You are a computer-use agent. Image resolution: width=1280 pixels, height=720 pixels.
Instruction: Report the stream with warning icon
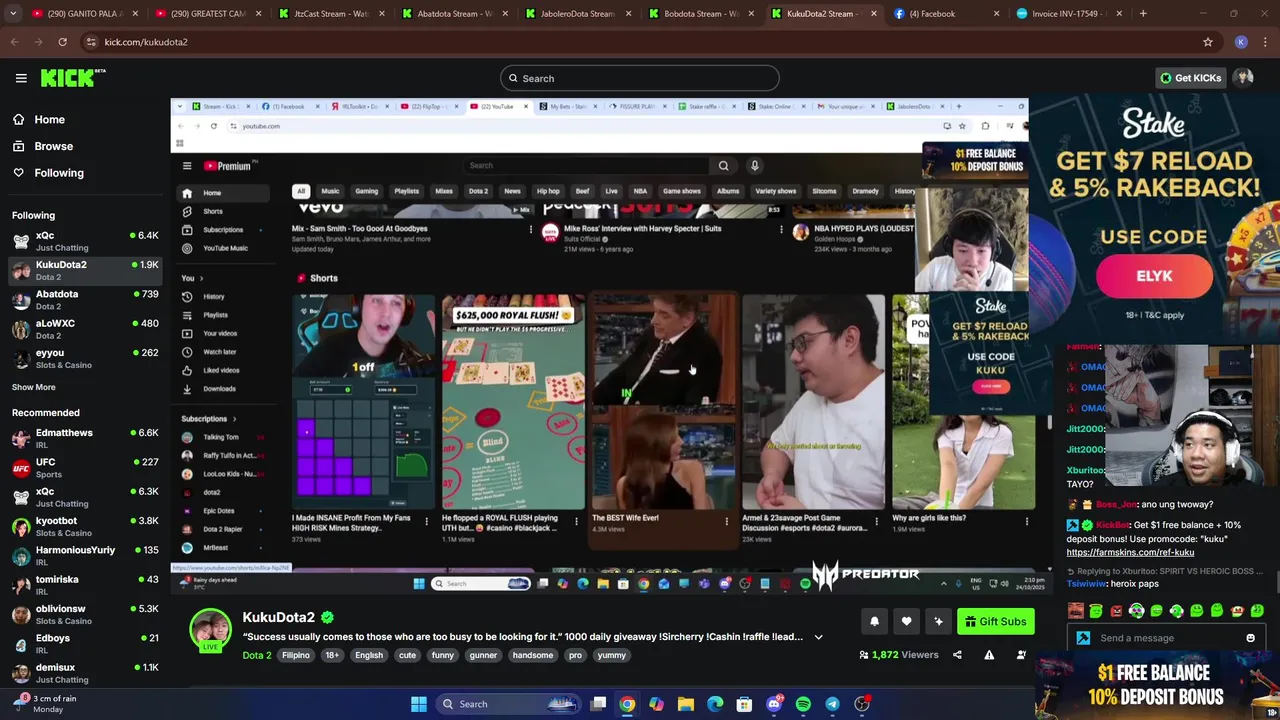click(989, 655)
